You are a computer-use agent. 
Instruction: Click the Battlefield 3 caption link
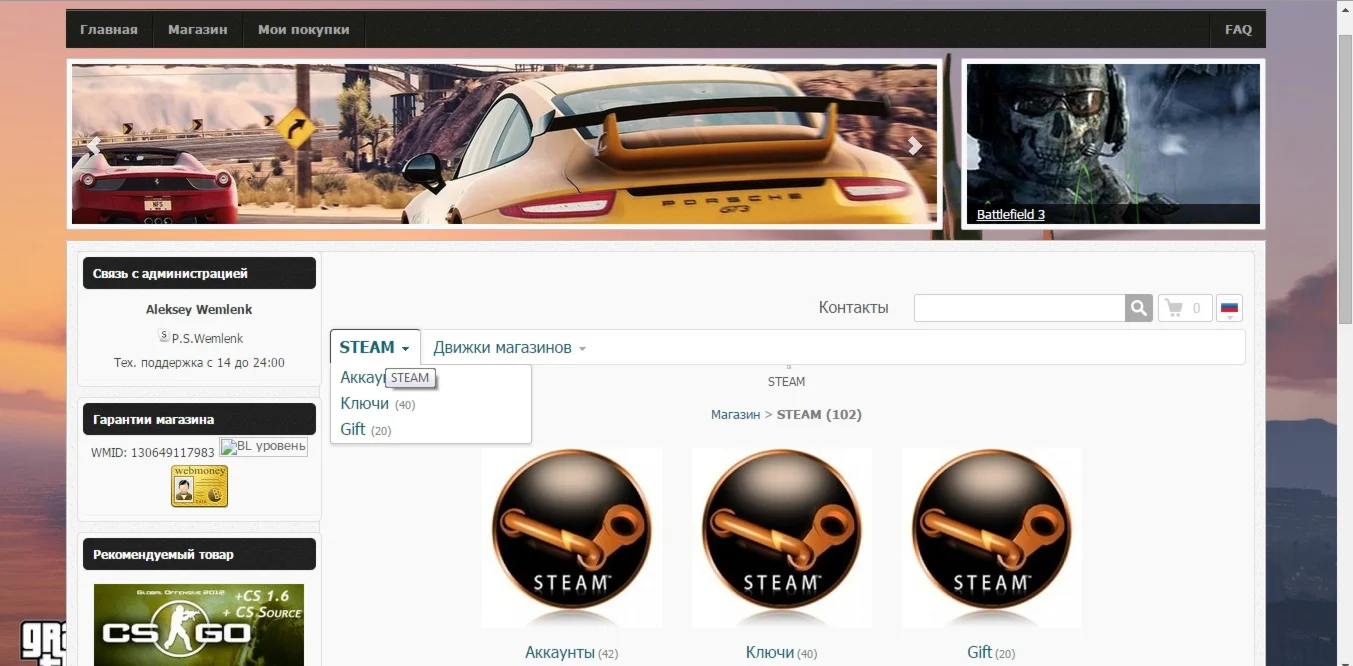(x=1011, y=214)
